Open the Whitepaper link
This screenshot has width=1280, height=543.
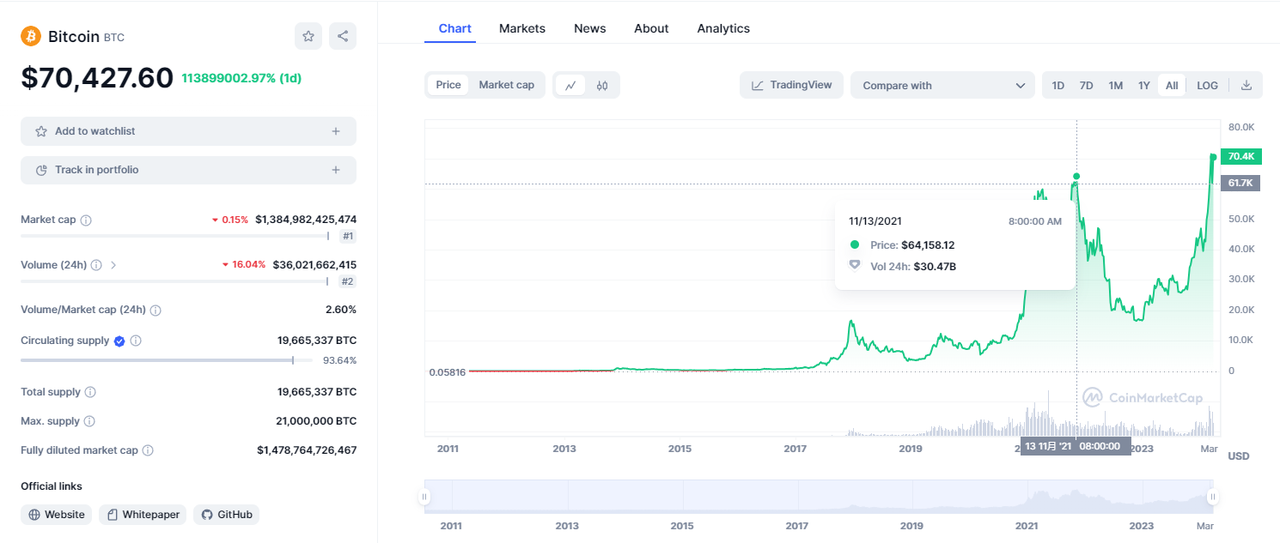click(142, 514)
